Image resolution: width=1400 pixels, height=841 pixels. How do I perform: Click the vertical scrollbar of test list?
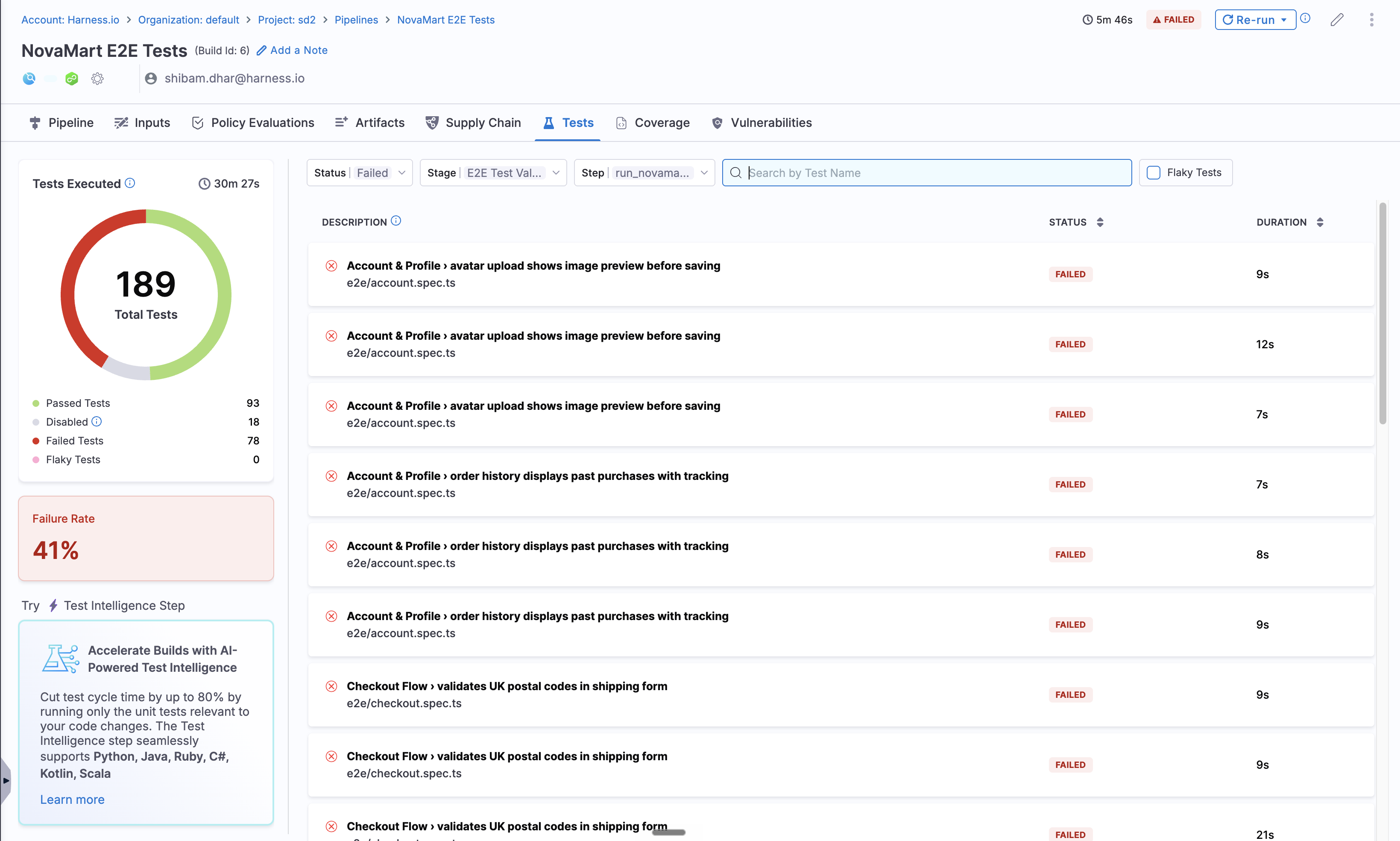click(x=1382, y=313)
